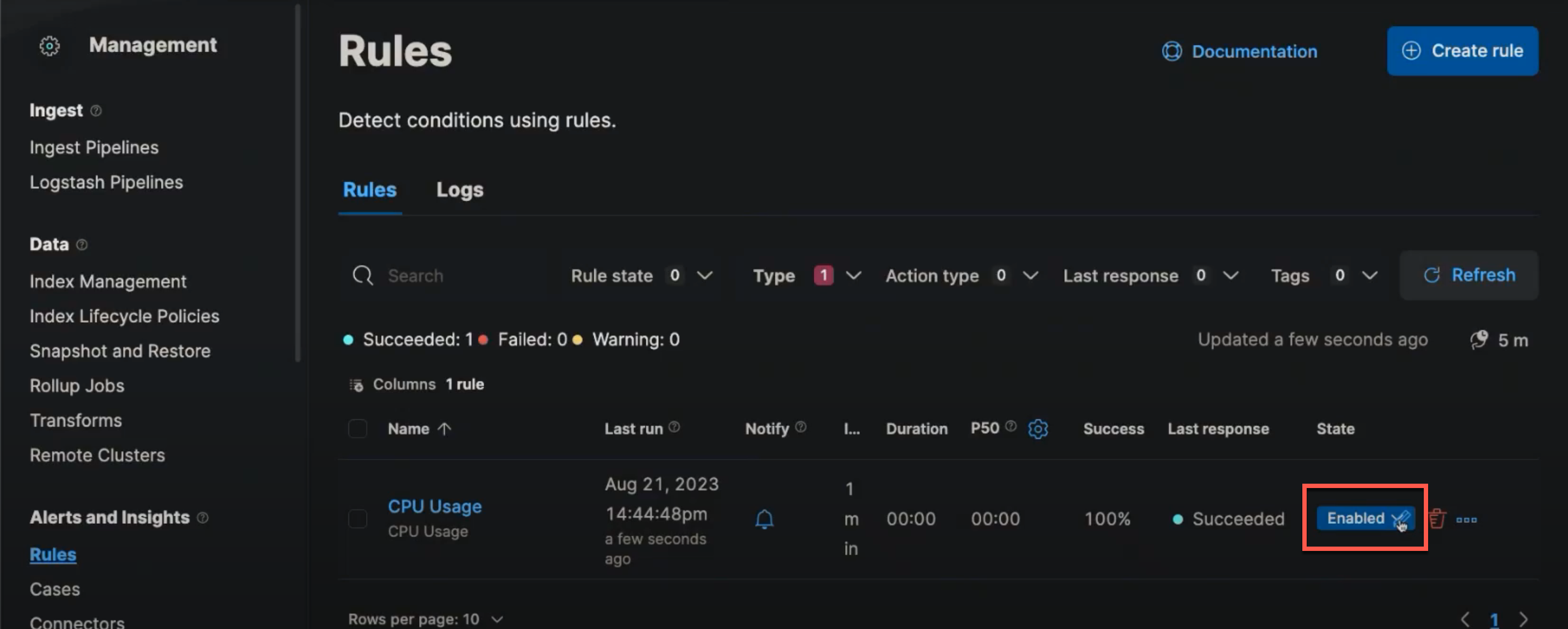The width and height of the screenshot is (1568, 629).
Task: Click the gear icon next to P50
Action: [x=1038, y=428]
